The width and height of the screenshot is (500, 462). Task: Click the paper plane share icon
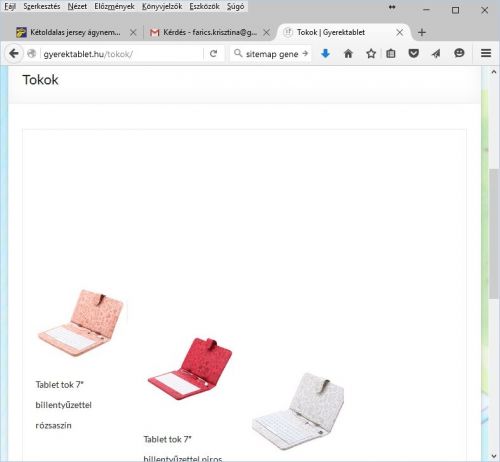point(436,53)
